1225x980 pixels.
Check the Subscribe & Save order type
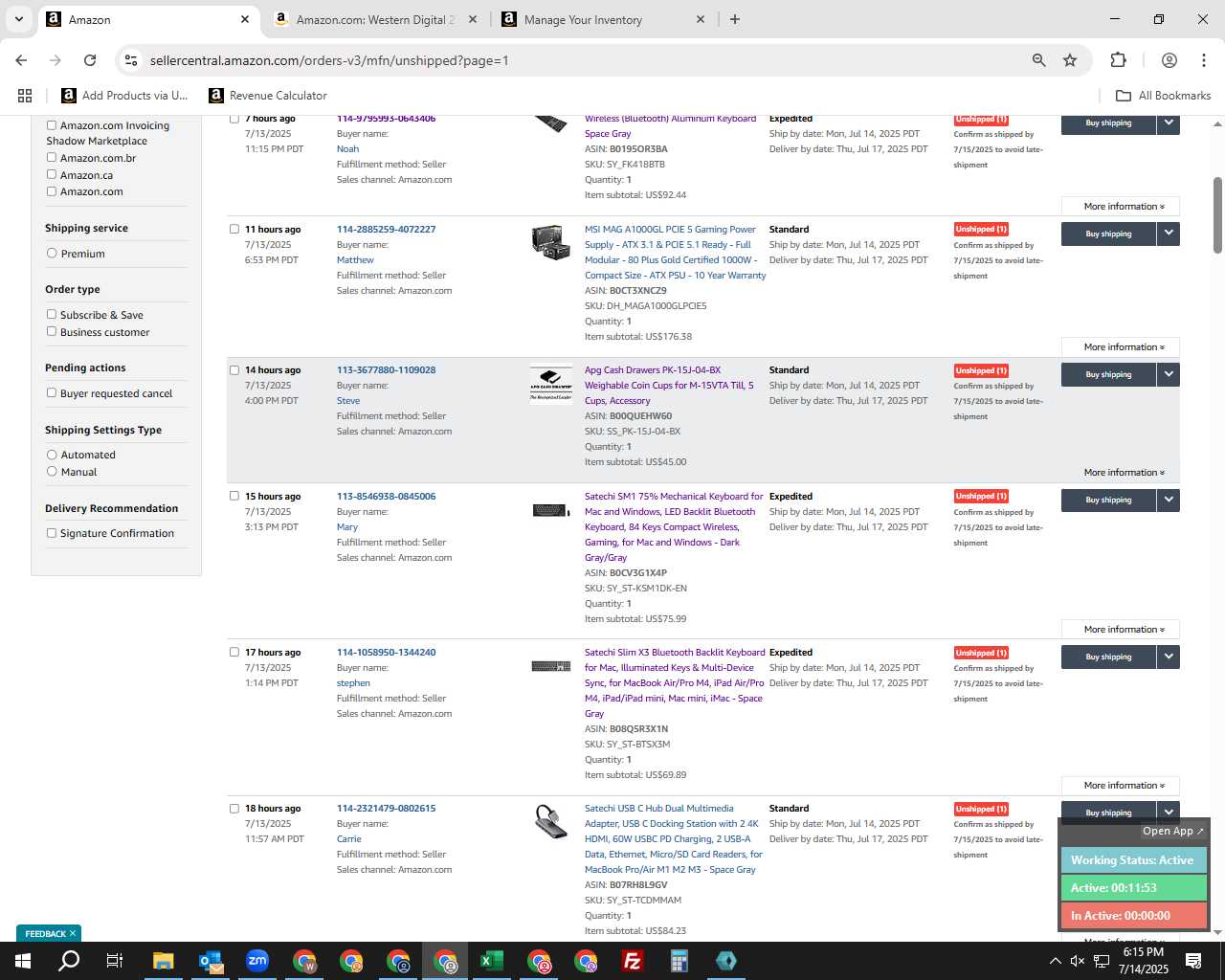tap(52, 315)
